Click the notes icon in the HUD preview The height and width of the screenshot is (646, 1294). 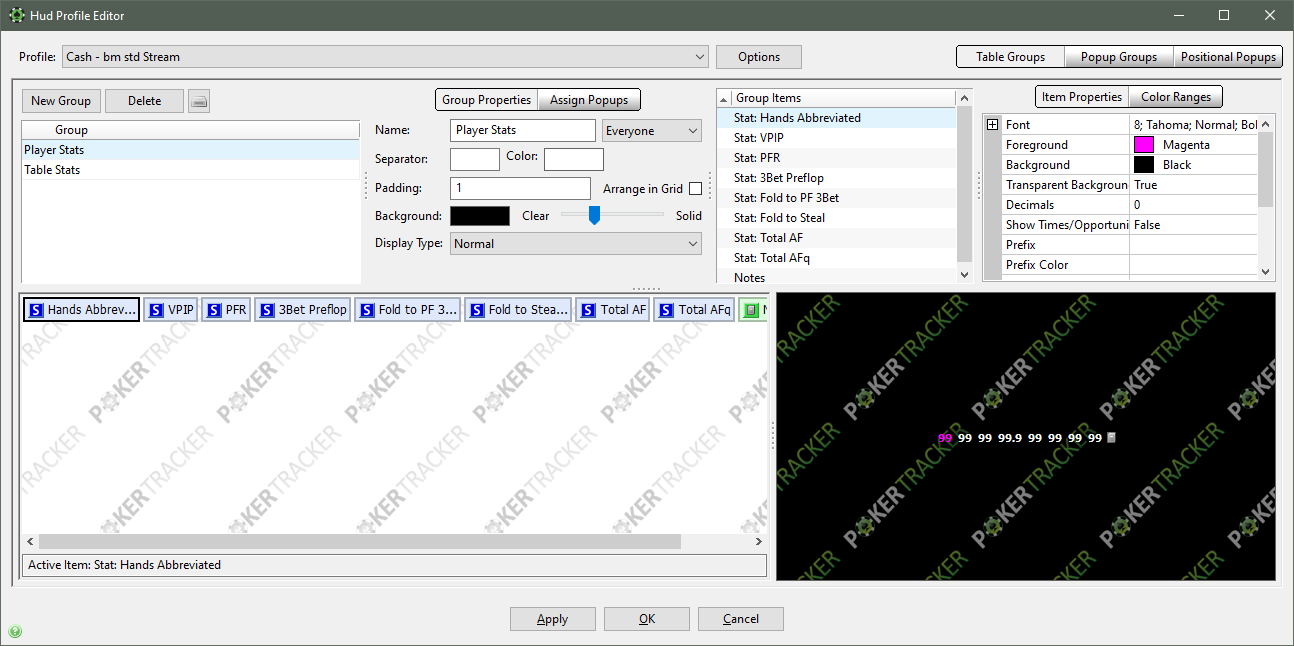1112,438
